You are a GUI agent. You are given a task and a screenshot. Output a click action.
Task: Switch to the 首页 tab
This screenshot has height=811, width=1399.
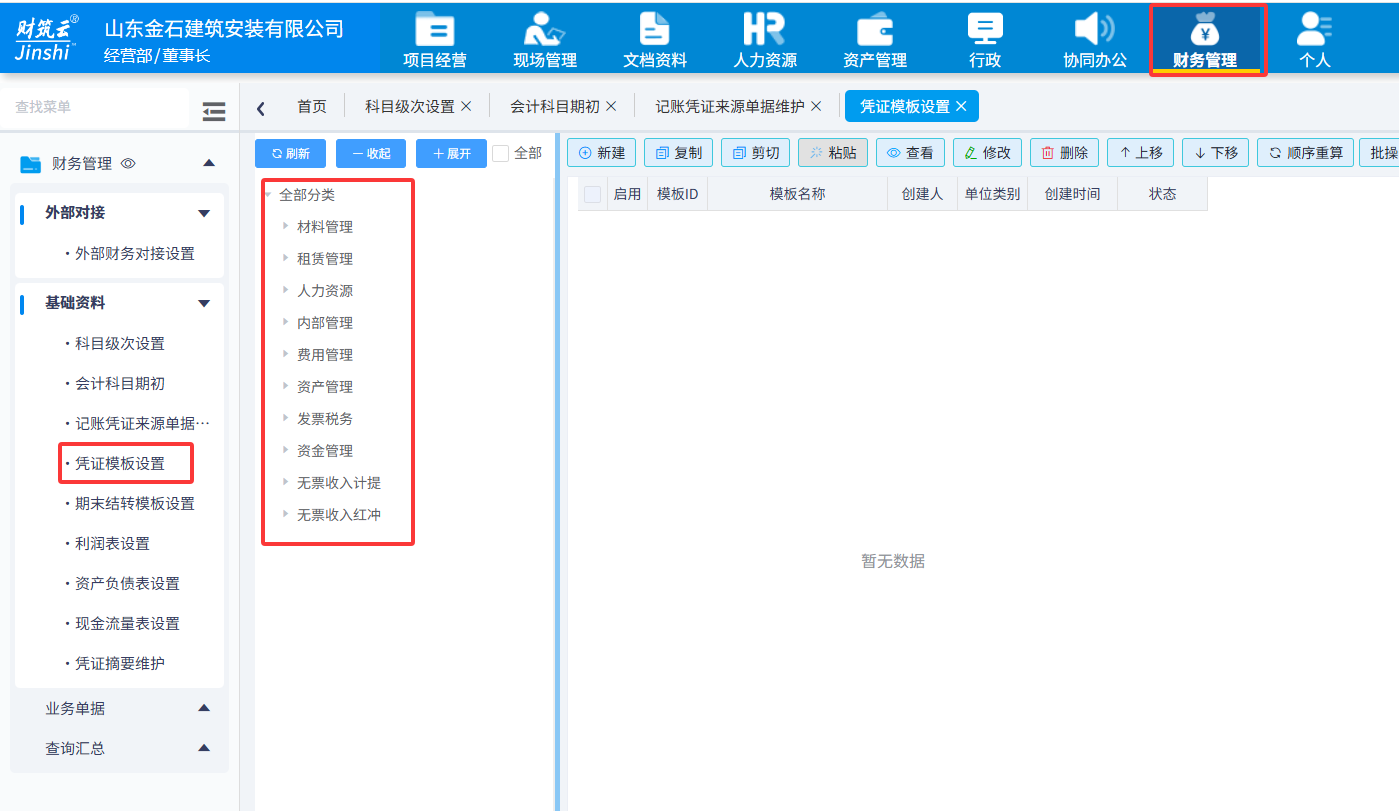click(312, 106)
